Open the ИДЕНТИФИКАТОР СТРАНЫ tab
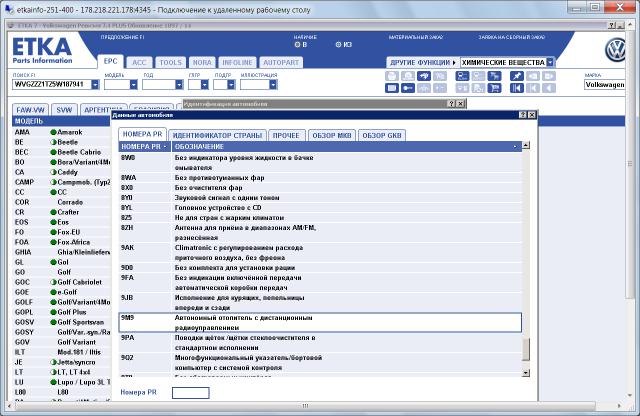This screenshot has height=416, width=640. pyautogui.click(x=217, y=135)
